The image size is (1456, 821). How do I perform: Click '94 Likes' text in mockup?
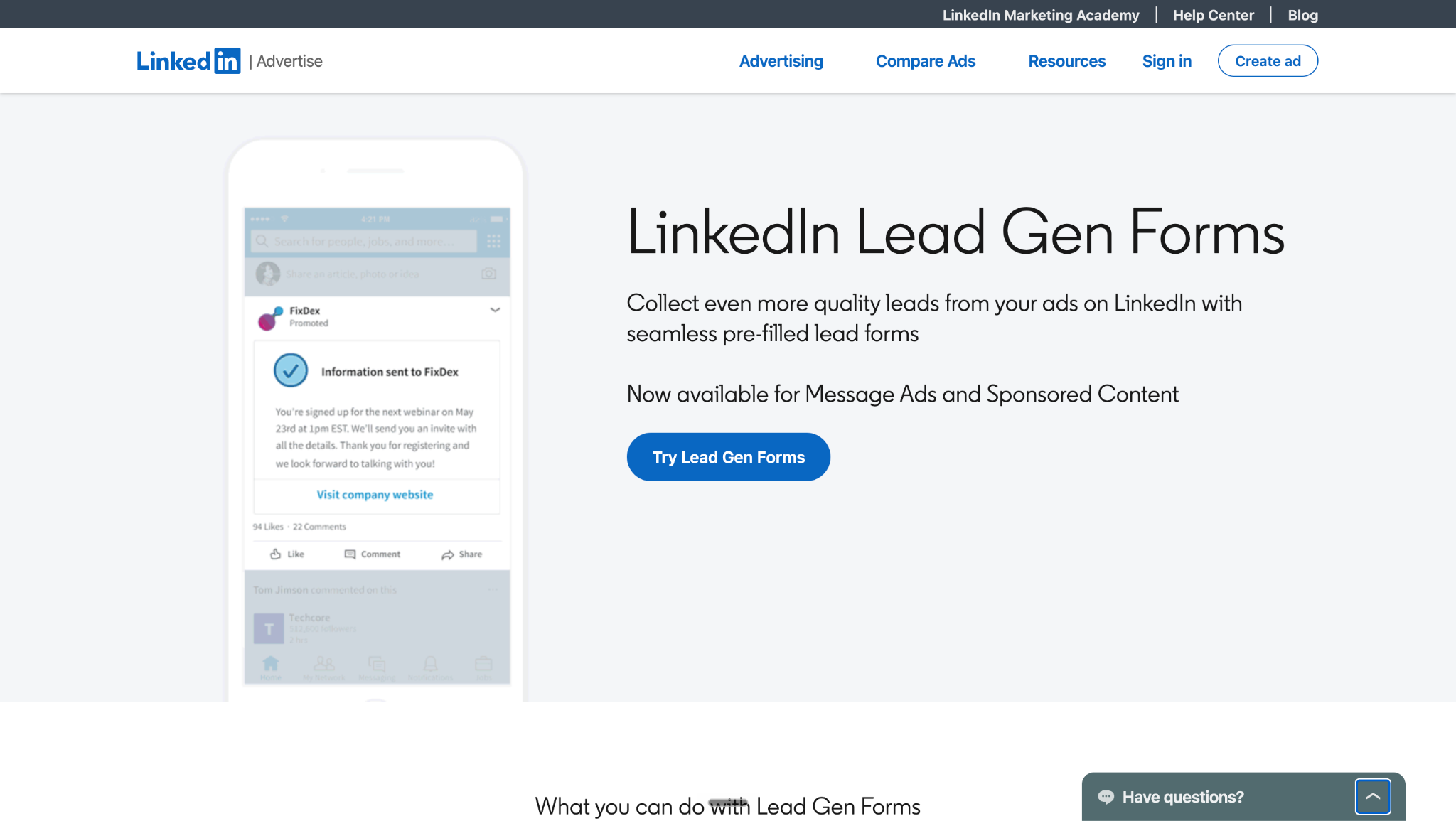click(268, 527)
